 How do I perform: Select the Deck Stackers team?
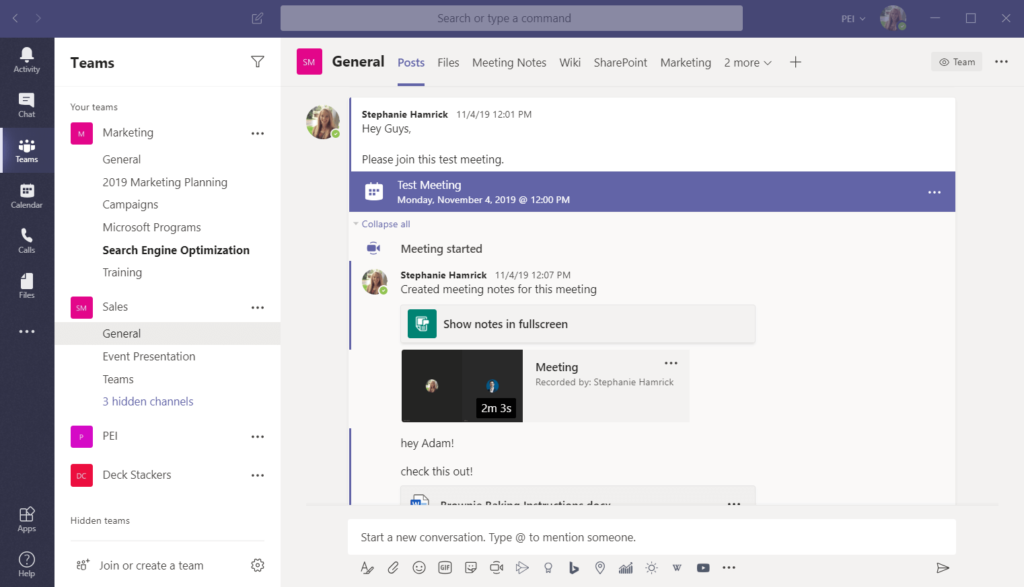(136, 475)
